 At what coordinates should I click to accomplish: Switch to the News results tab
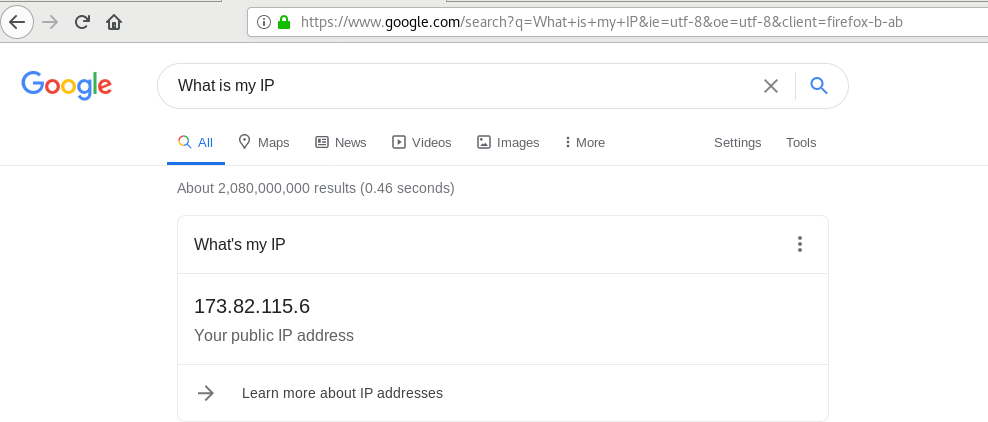[341, 143]
